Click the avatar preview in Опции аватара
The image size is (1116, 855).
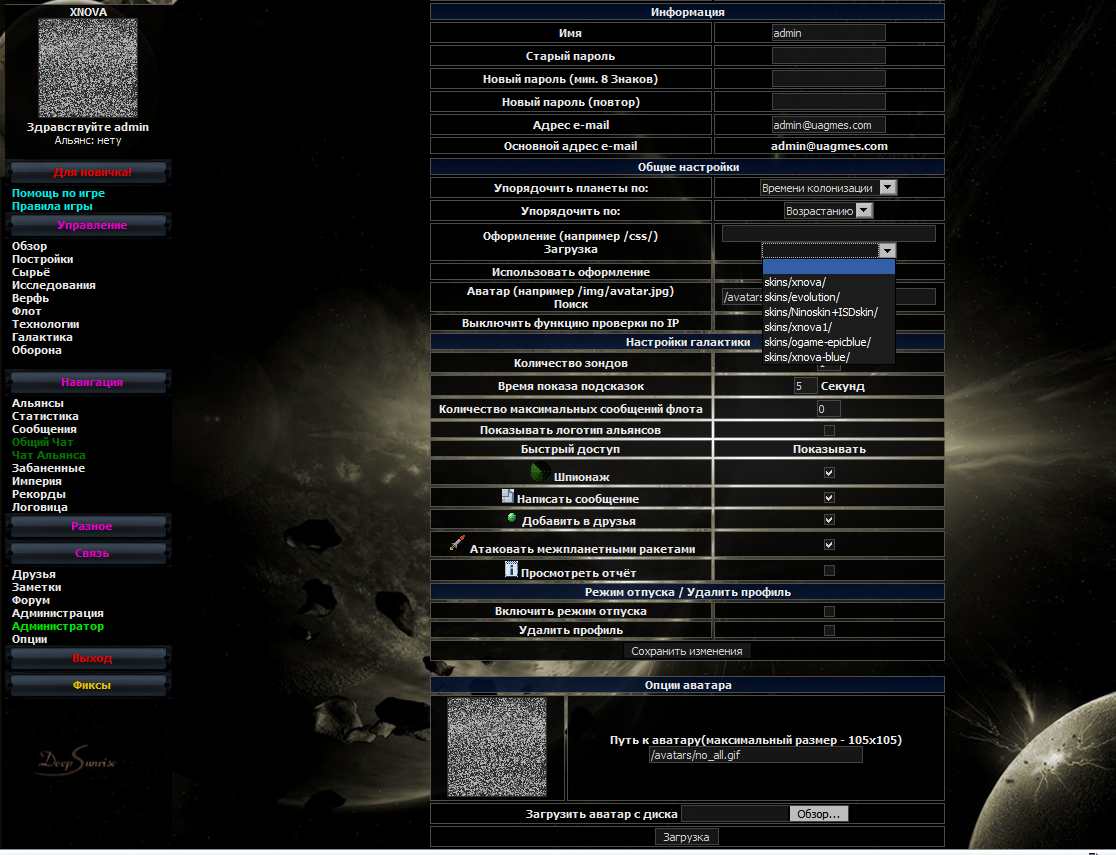[497, 747]
